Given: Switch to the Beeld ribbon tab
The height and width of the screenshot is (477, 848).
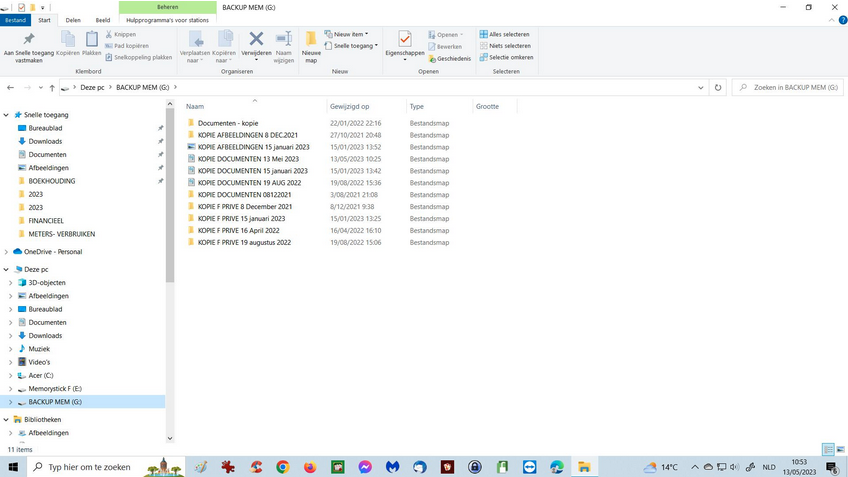Looking at the screenshot, I should (x=103, y=19).
